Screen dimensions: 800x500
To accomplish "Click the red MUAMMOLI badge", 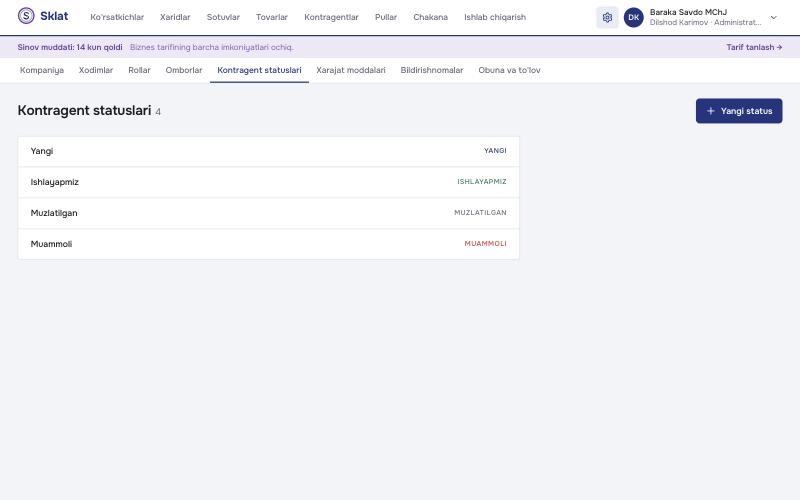I will click(x=485, y=244).
